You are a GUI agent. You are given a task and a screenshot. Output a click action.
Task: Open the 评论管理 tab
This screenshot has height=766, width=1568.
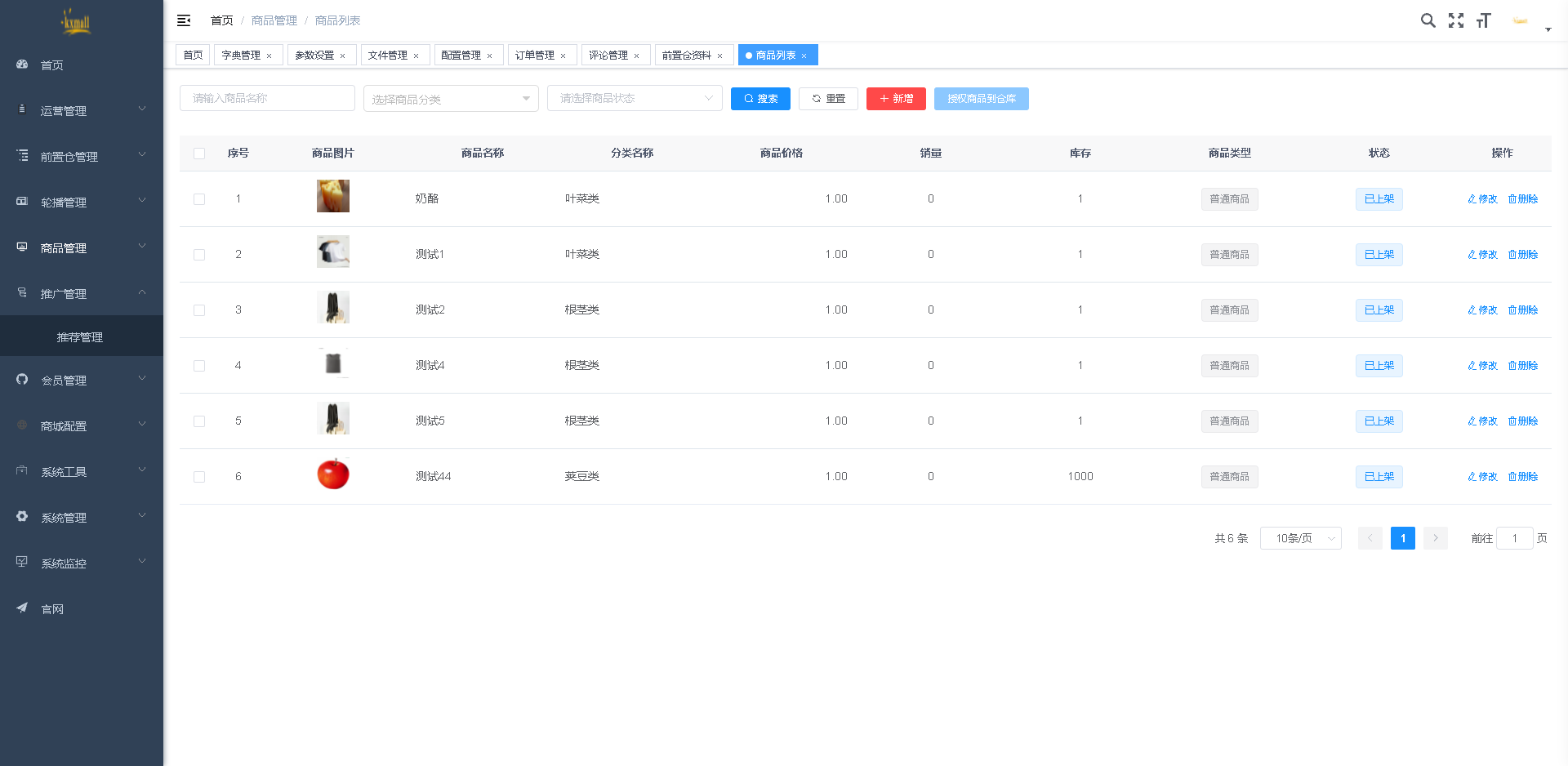pyautogui.click(x=610, y=55)
